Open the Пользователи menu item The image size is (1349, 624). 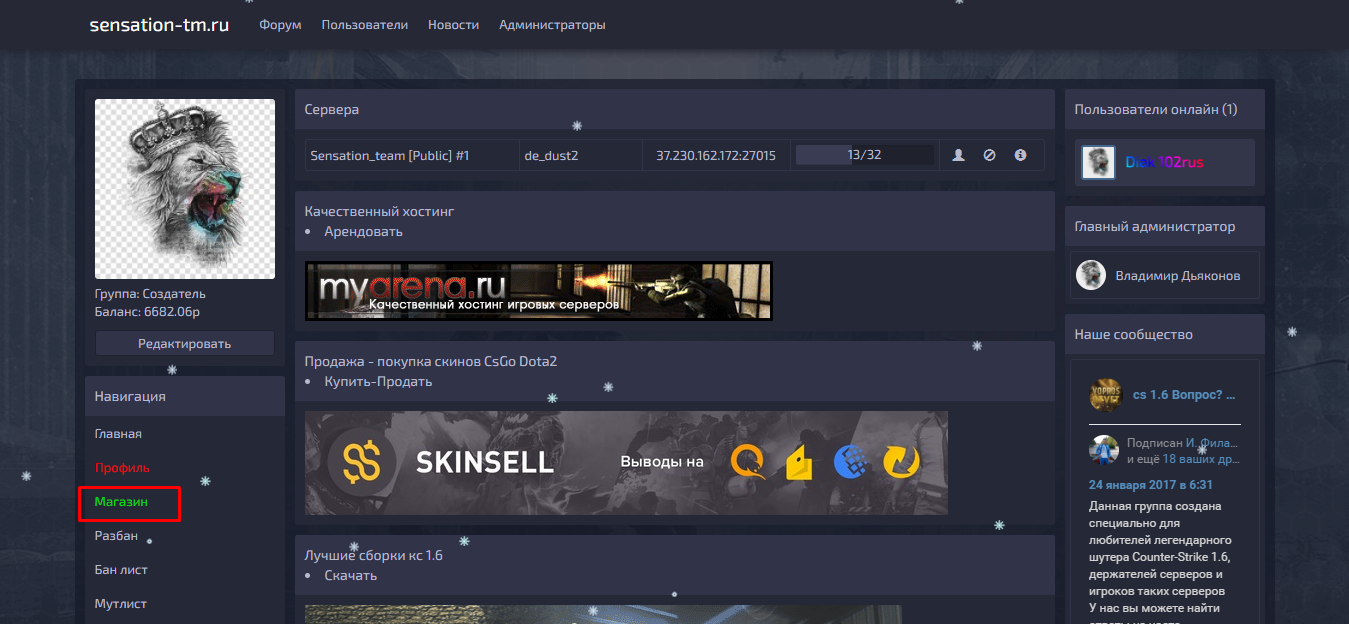pos(364,25)
